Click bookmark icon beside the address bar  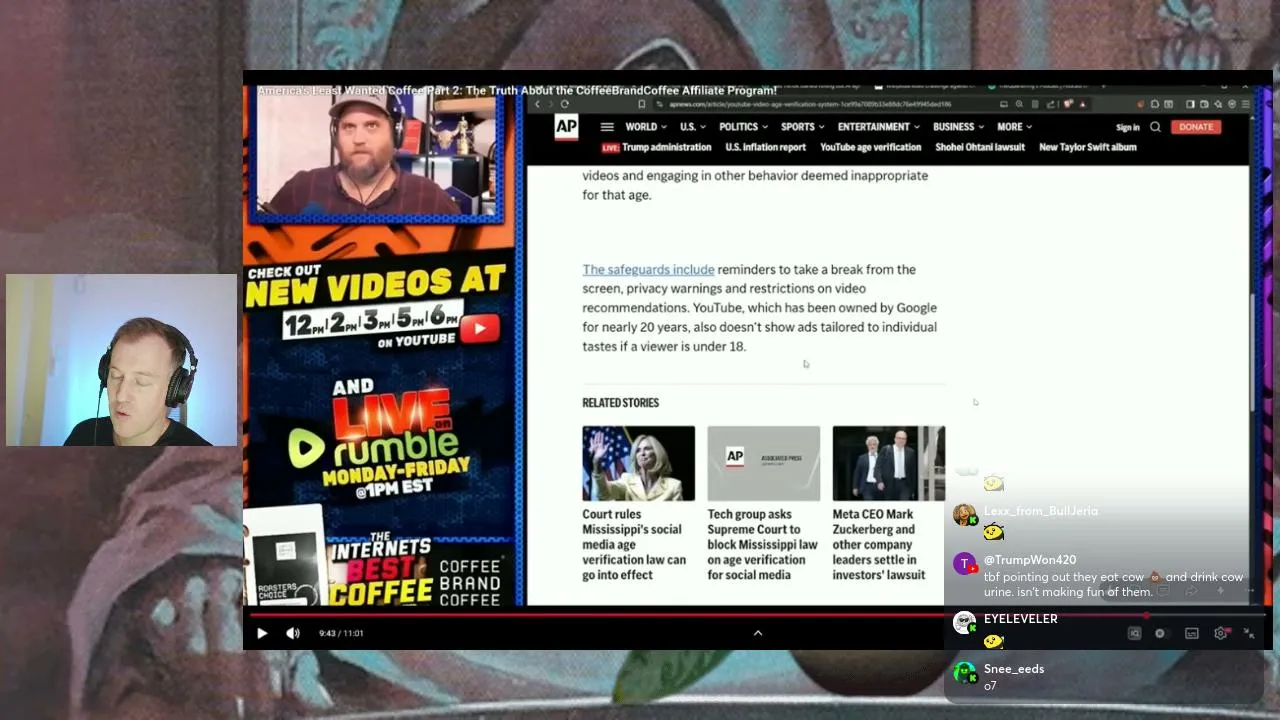point(642,104)
